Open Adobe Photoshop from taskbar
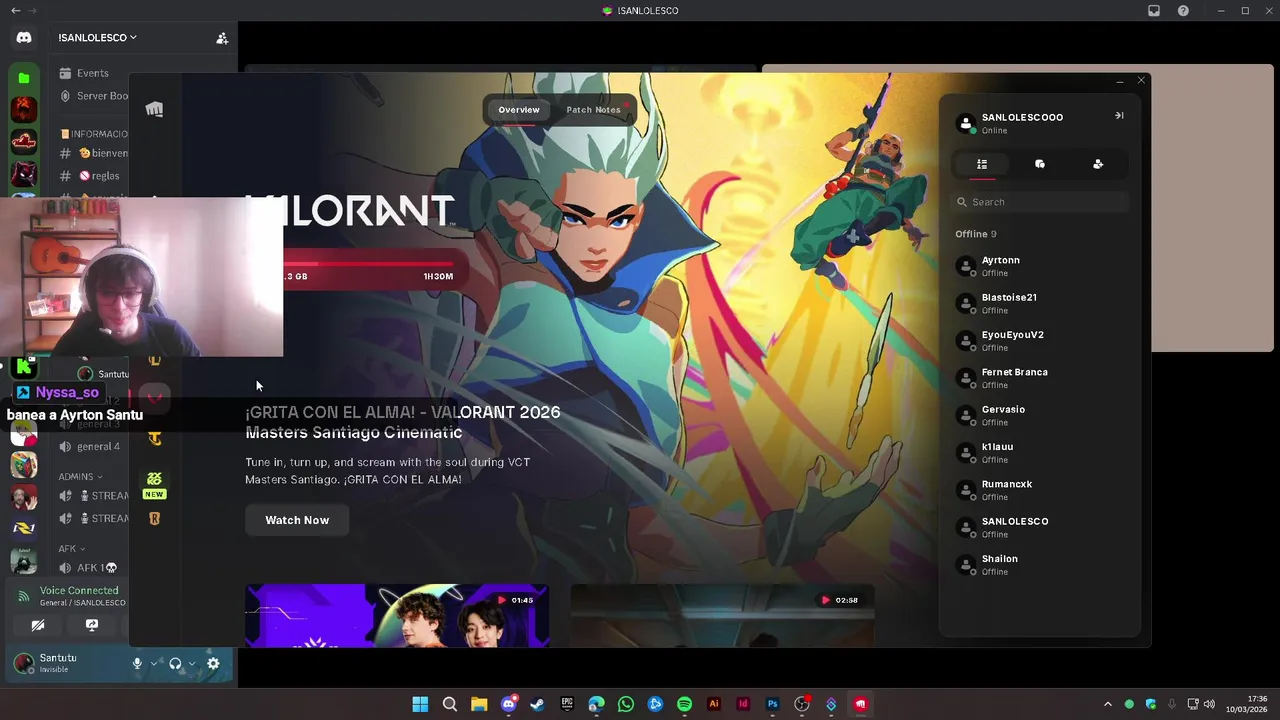The image size is (1280, 720). (x=772, y=704)
